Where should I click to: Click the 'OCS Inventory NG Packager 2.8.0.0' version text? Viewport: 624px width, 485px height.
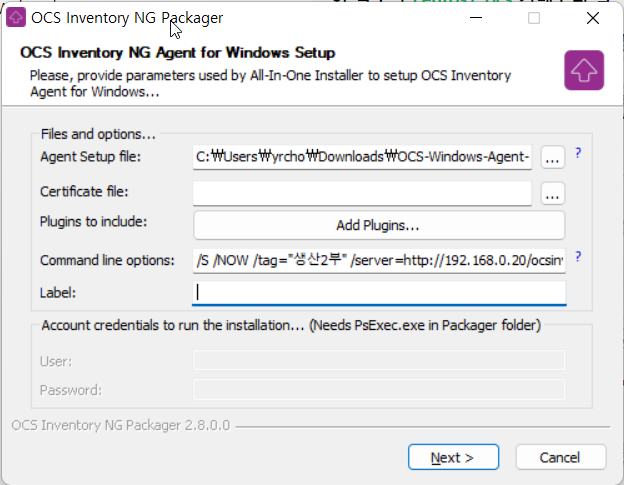[121, 425]
